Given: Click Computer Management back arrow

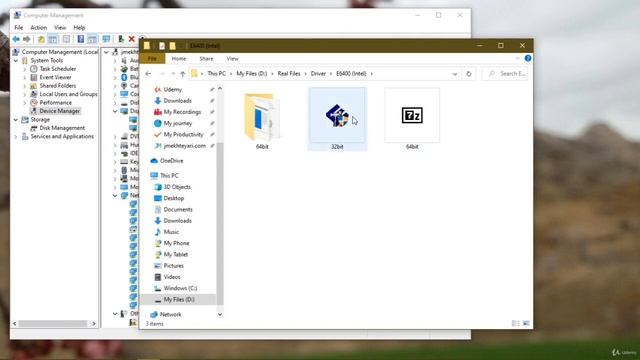Looking at the screenshot, I should (x=16, y=39).
